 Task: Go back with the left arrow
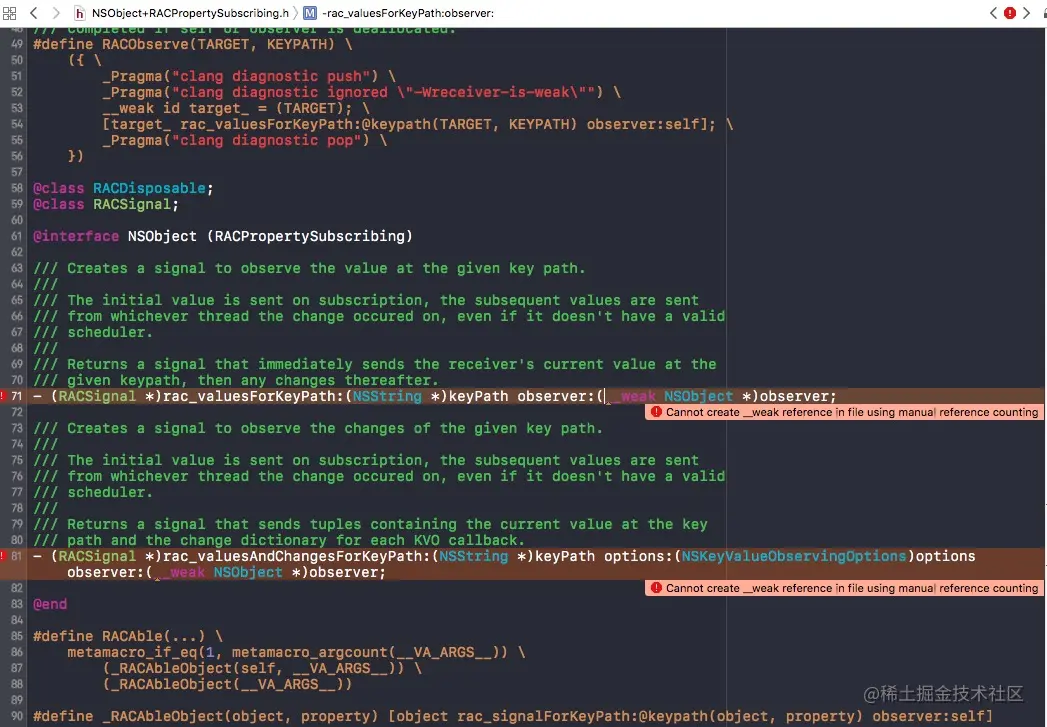coord(33,13)
